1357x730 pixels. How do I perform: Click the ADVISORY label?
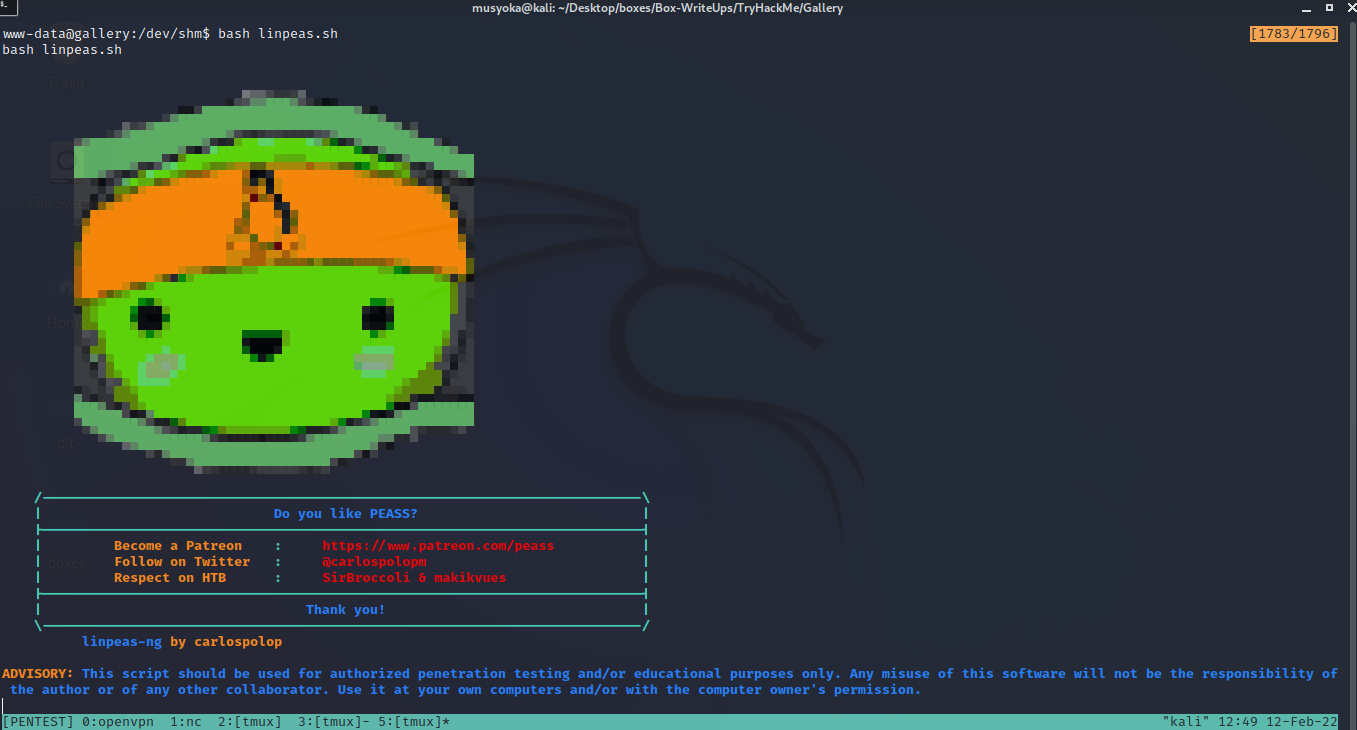[x=38, y=674]
